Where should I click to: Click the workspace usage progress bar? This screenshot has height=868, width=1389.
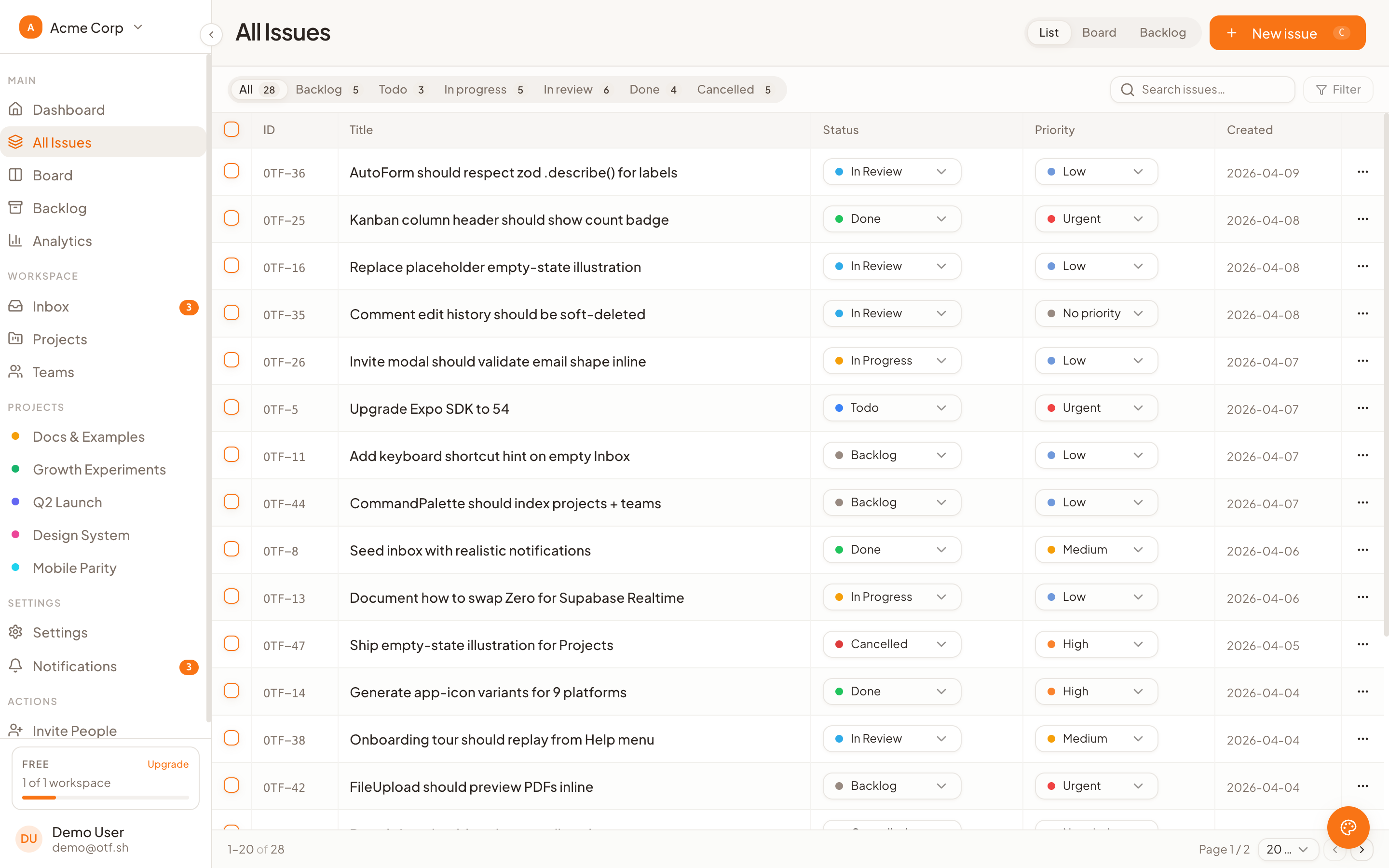[106, 798]
